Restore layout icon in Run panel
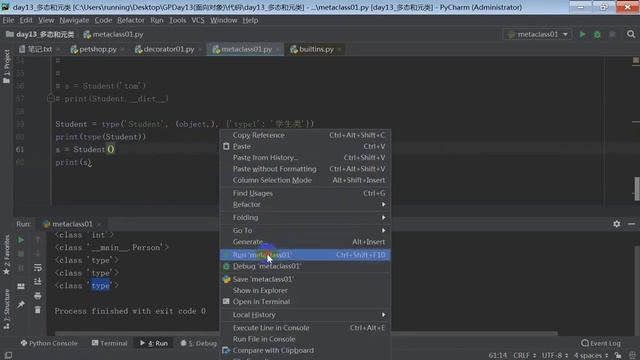 [x=21, y=286]
